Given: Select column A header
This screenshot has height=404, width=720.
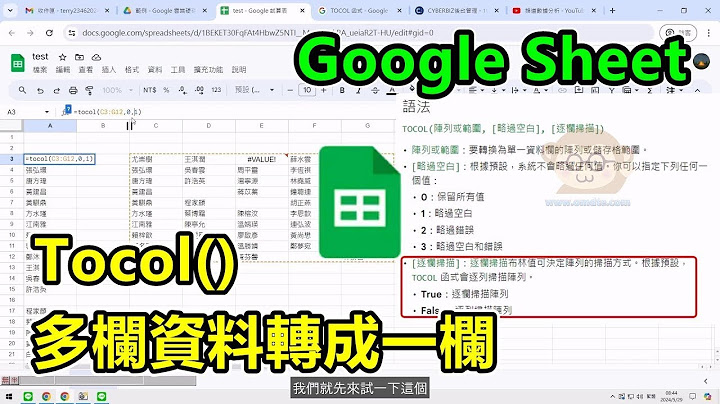Looking at the screenshot, I should 50,126.
